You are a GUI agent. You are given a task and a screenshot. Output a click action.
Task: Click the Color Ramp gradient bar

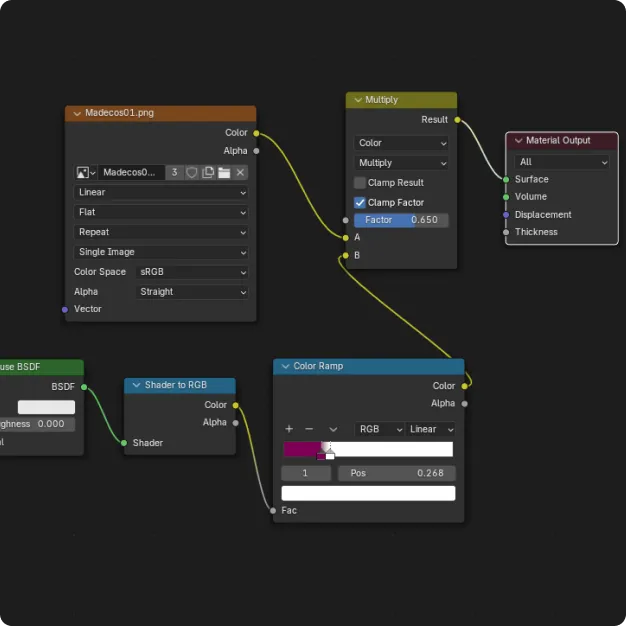coord(368,449)
